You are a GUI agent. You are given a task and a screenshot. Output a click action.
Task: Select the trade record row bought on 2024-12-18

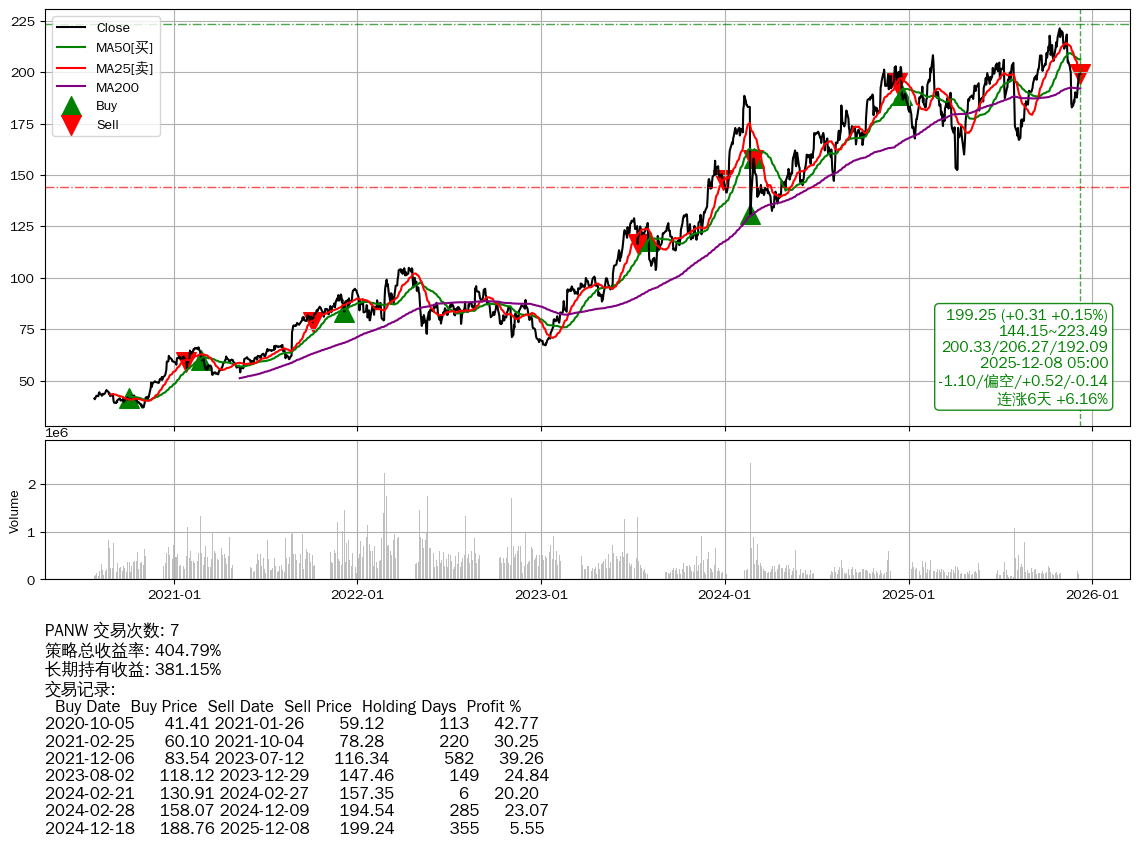296,828
